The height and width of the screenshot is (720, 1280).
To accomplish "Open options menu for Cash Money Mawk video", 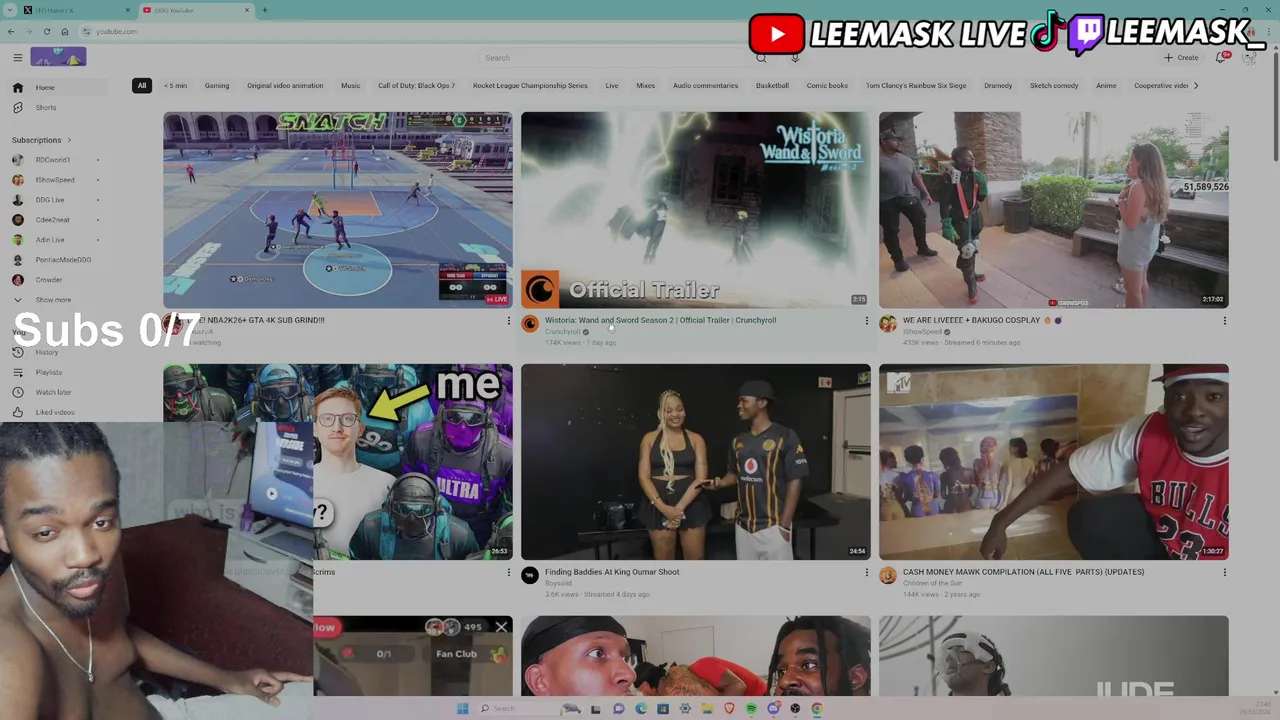I will [1224, 573].
